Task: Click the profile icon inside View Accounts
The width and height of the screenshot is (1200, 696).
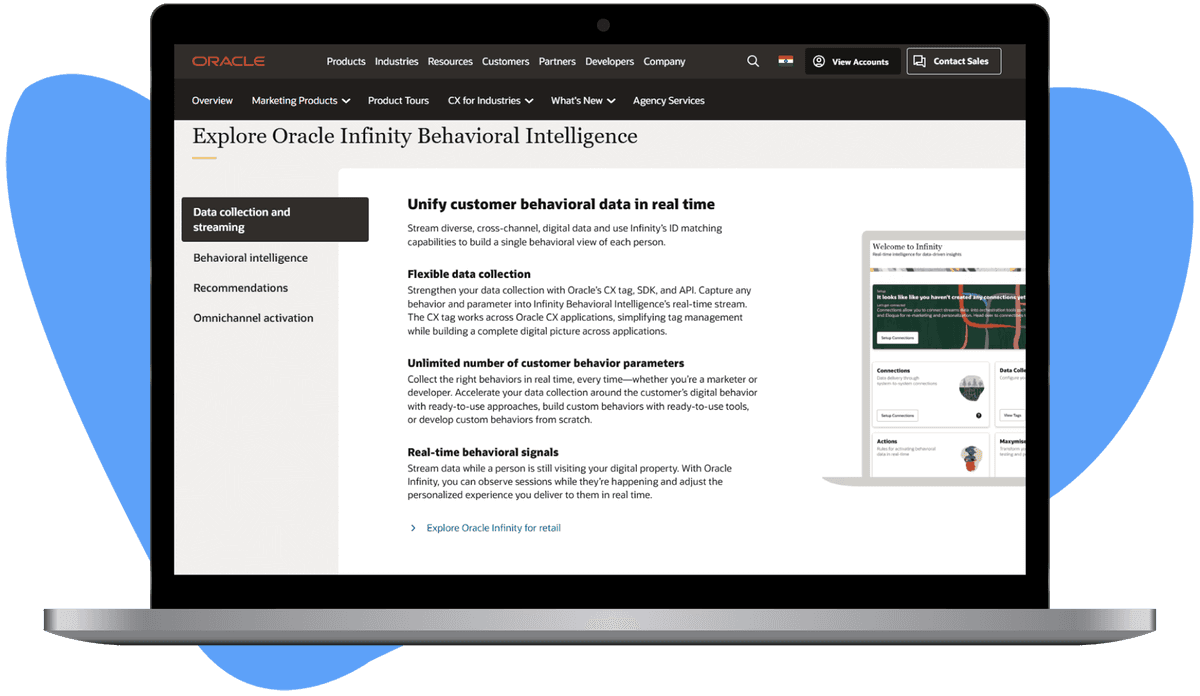Action: [x=820, y=61]
